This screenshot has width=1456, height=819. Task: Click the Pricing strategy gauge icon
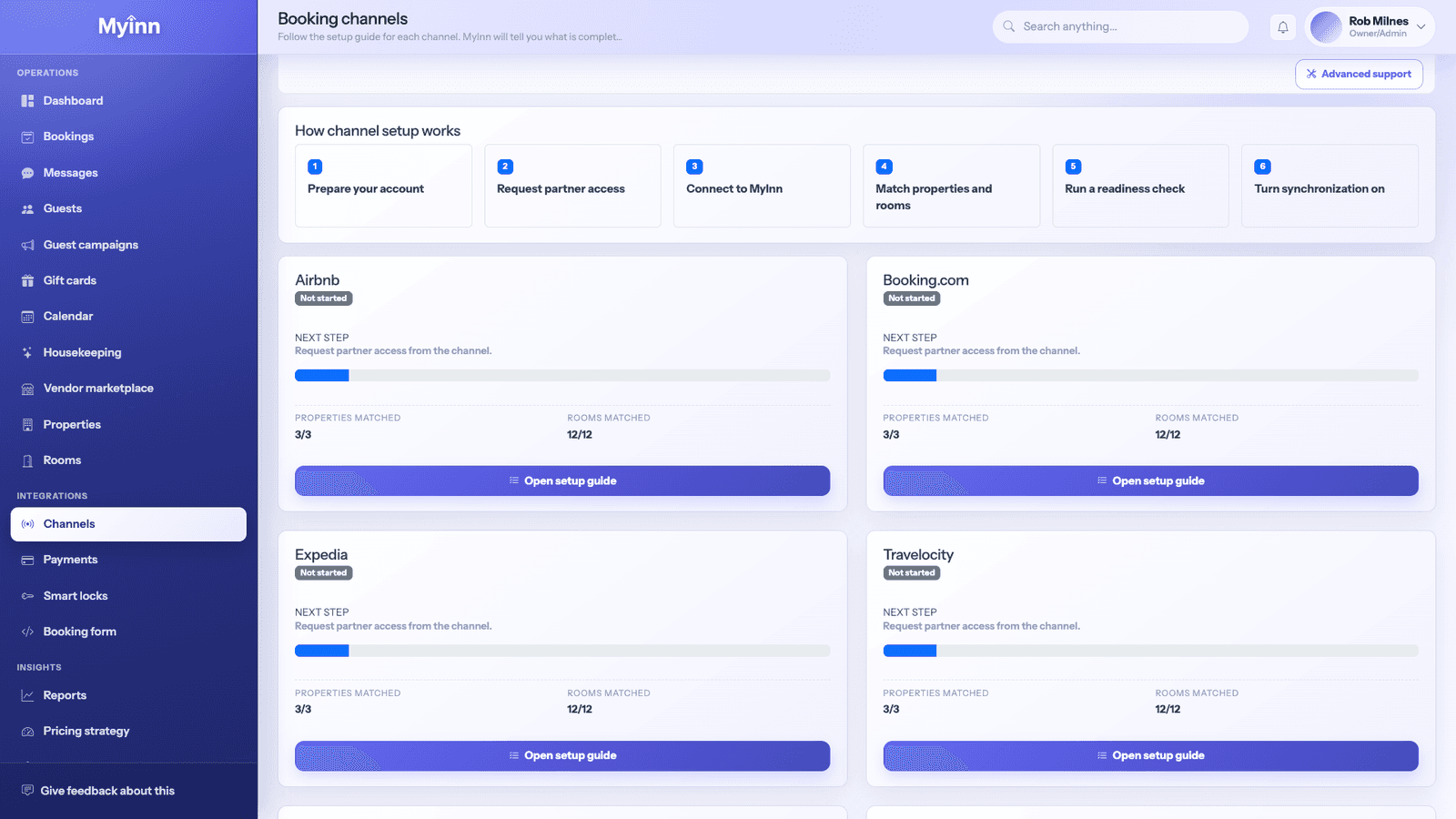tap(27, 731)
